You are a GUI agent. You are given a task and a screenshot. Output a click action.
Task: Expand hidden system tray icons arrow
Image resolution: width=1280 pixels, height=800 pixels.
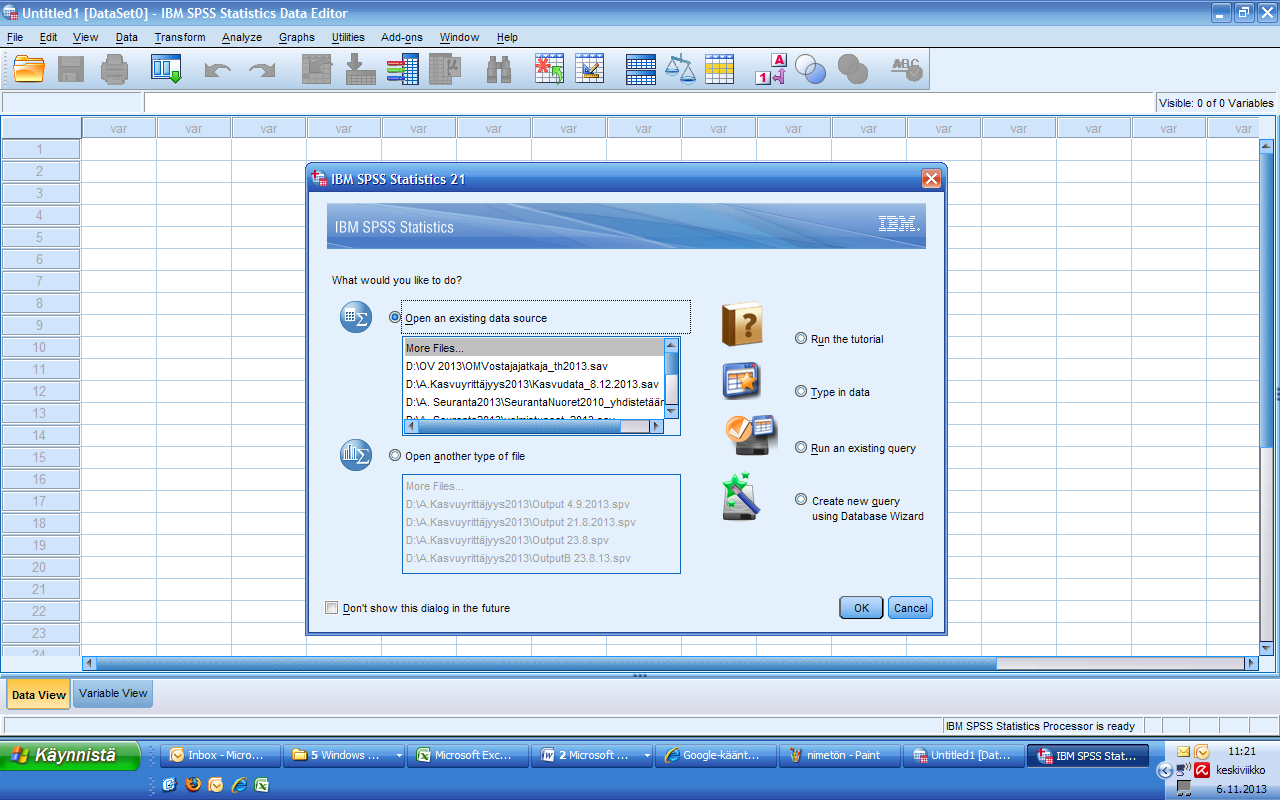click(x=1164, y=771)
